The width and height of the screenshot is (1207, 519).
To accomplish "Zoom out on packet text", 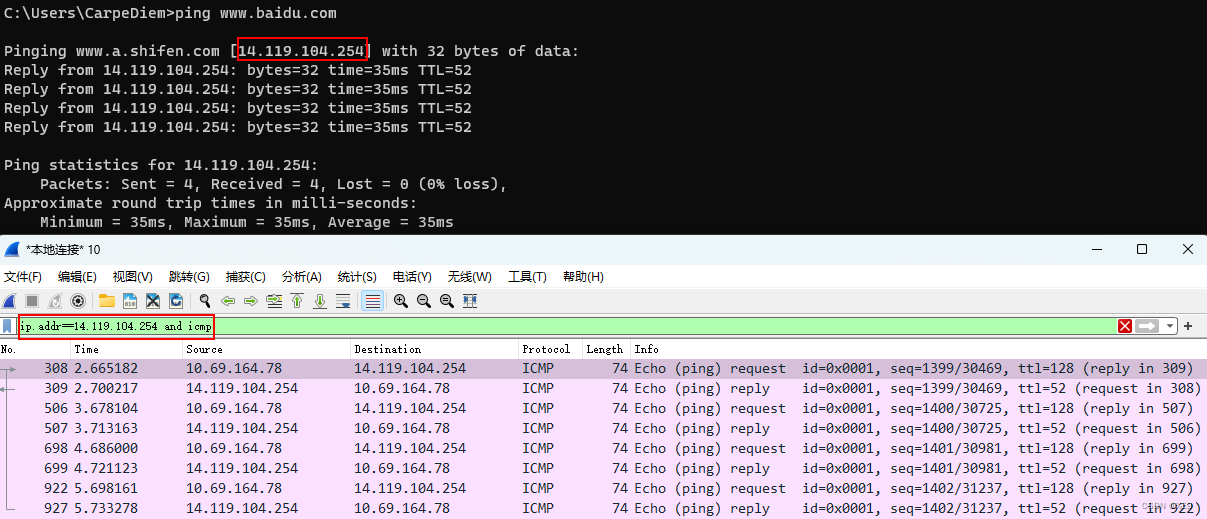I will click(x=423, y=301).
